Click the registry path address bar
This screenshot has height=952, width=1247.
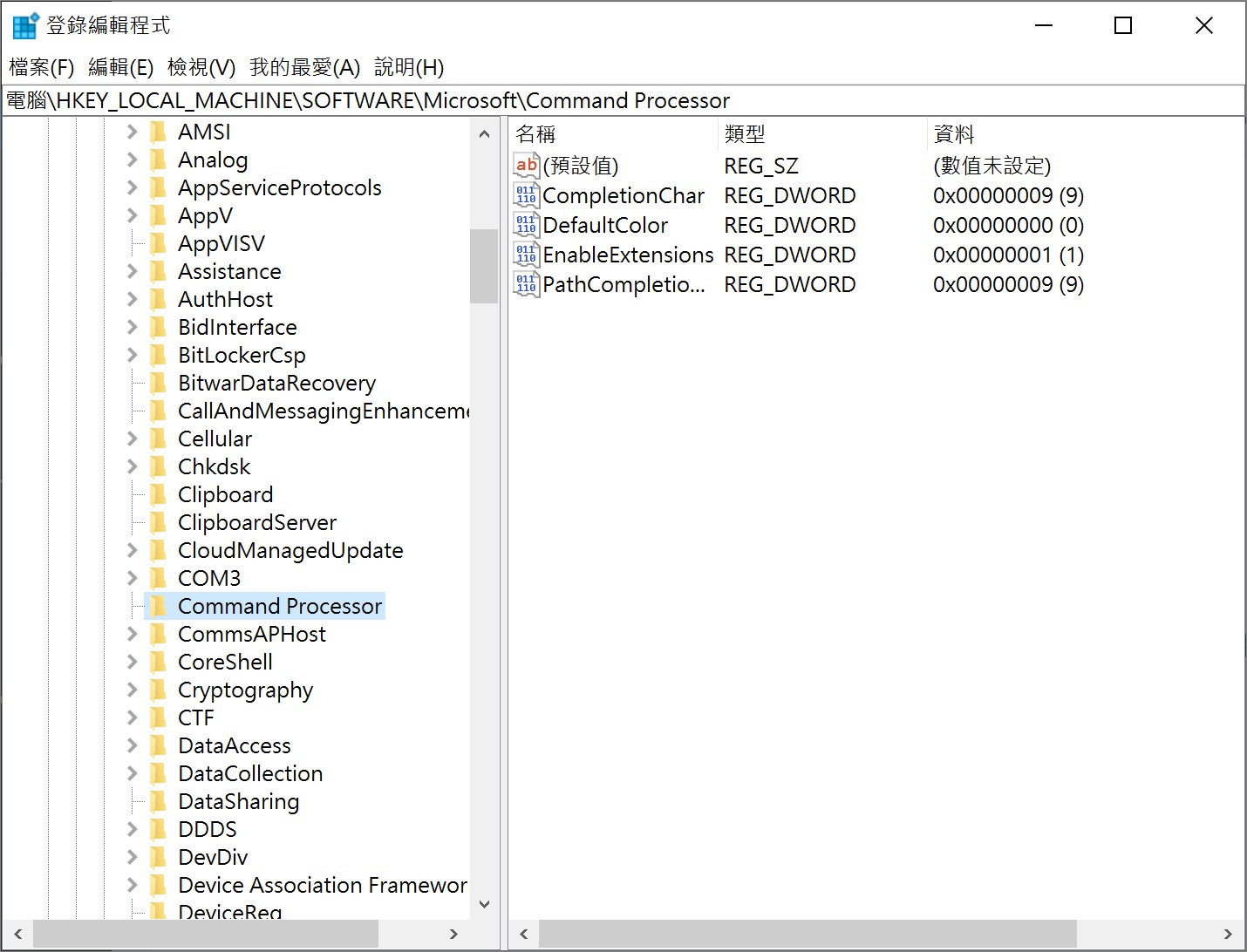click(x=623, y=100)
